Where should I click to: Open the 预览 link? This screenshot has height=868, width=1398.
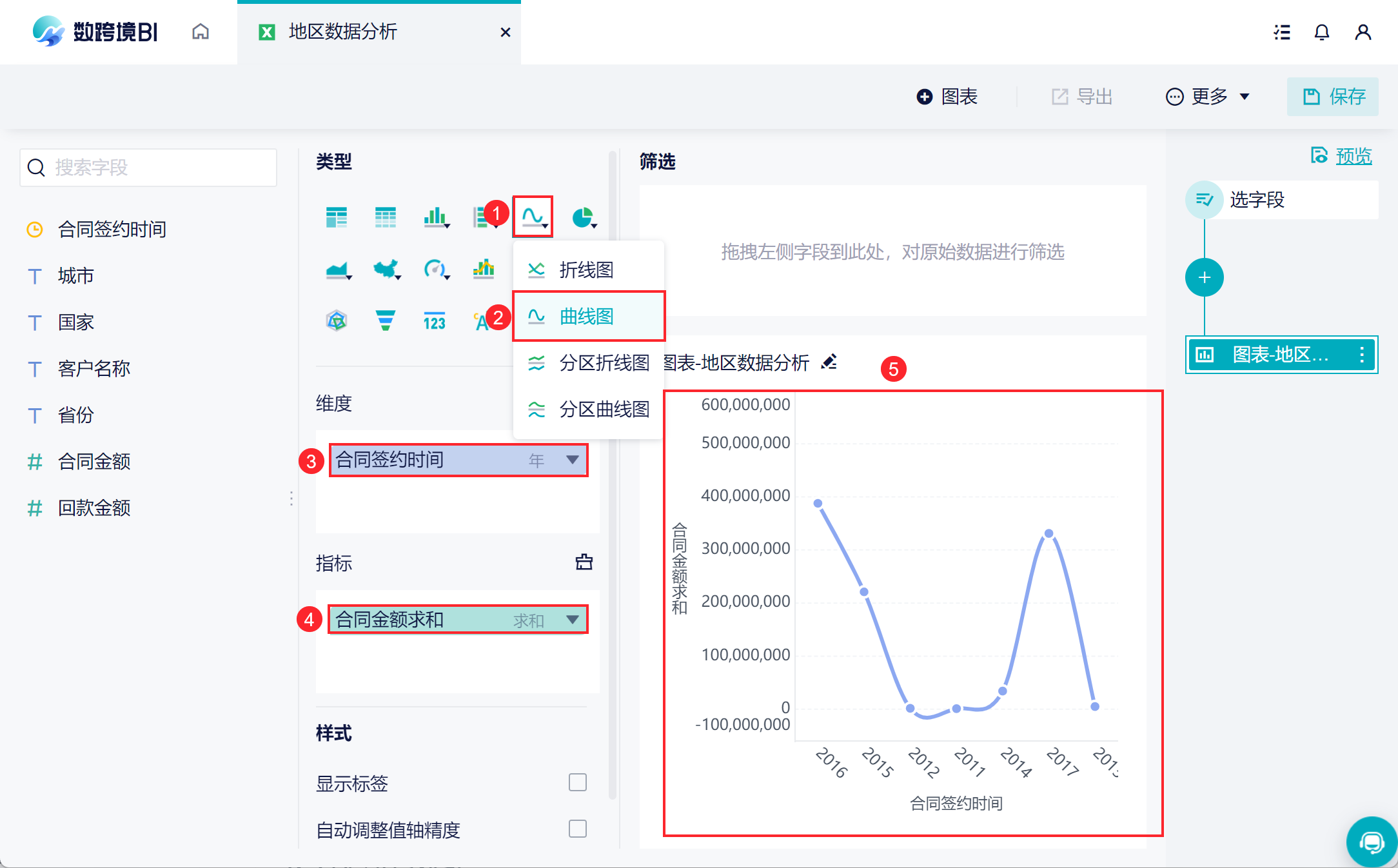[x=1353, y=156]
